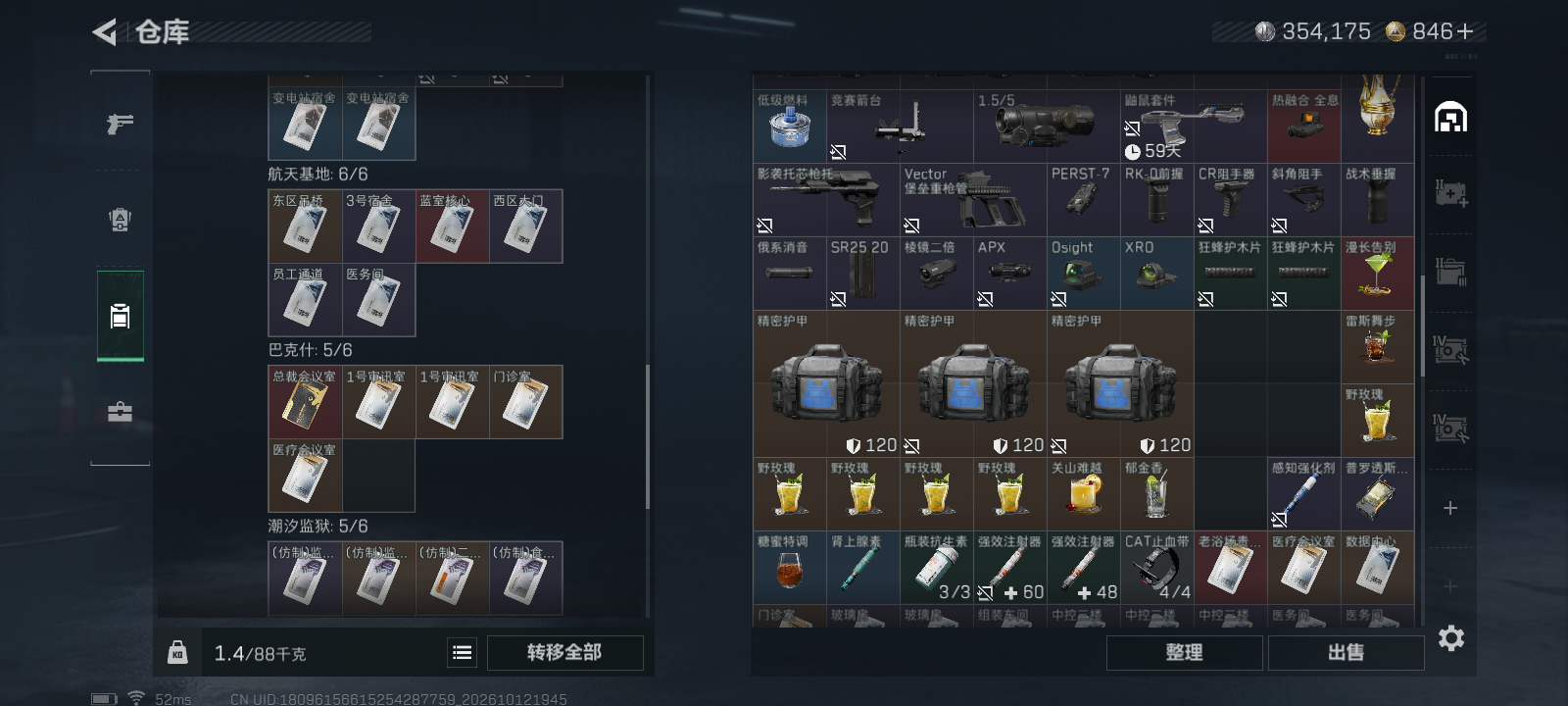
Task: Click the add storage box icon
Action: click(x=1450, y=193)
